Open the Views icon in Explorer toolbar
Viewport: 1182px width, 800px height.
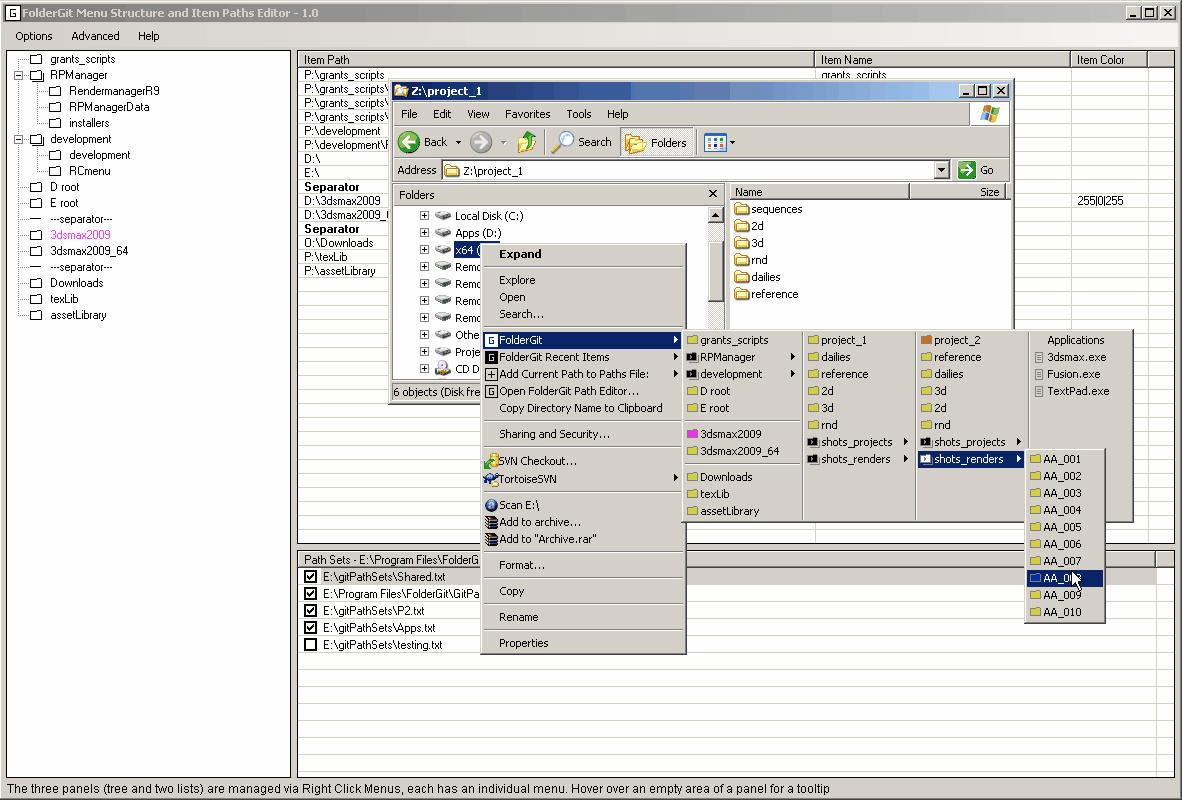714,142
